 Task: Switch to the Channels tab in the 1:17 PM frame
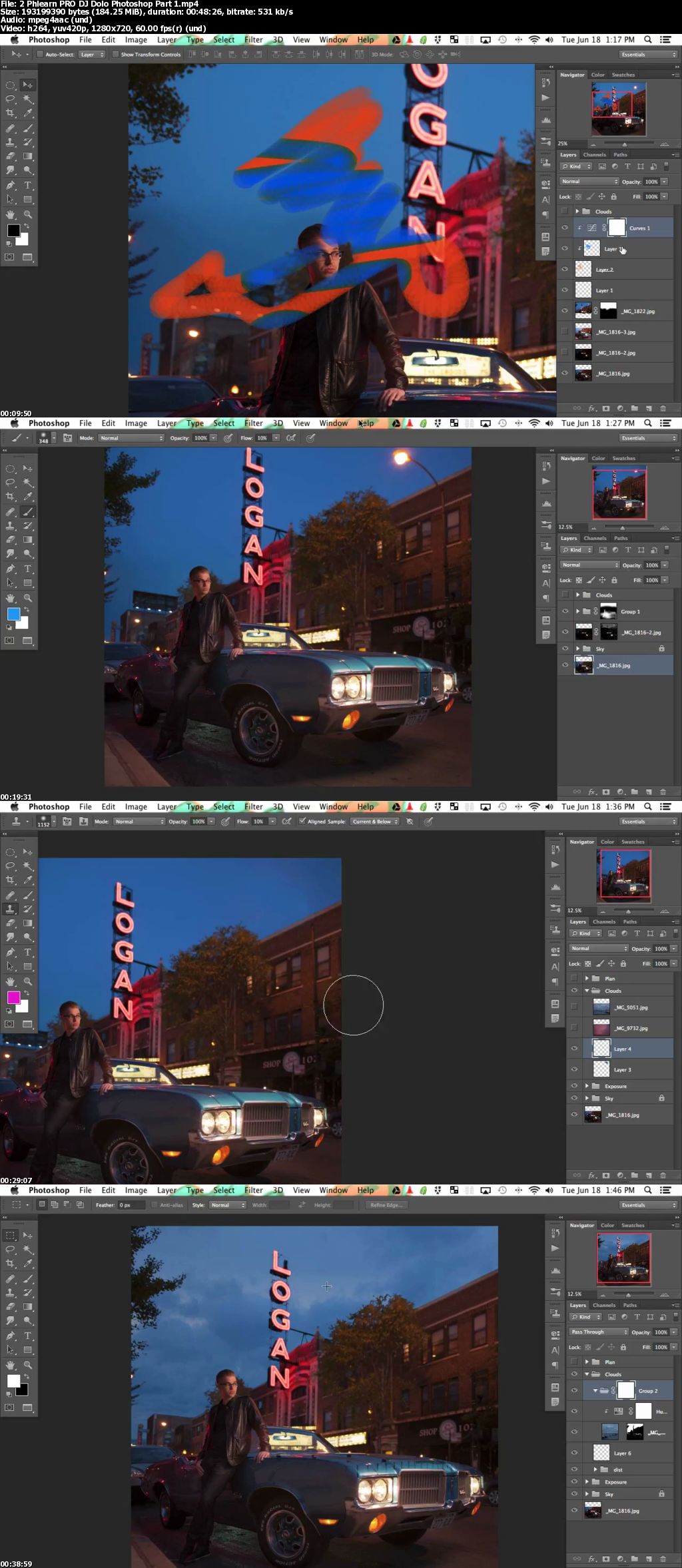[x=595, y=154]
